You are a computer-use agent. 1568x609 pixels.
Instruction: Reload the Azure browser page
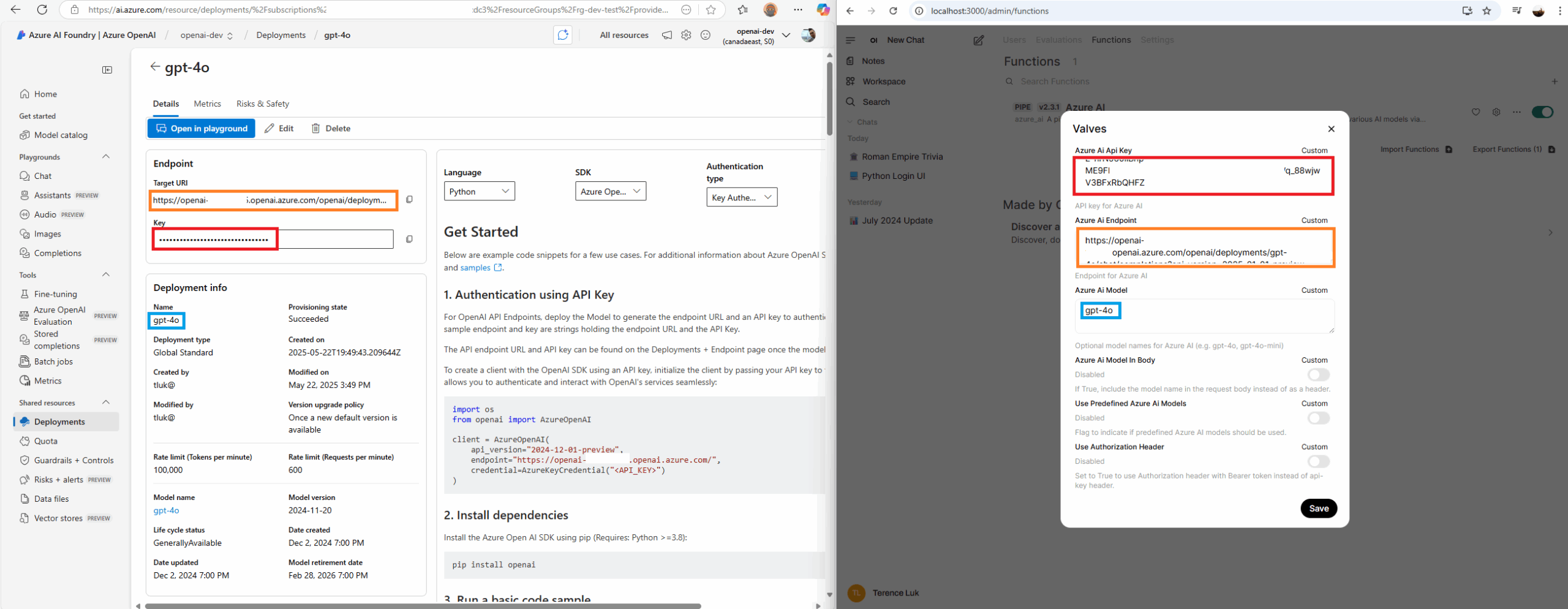click(42, 10)
